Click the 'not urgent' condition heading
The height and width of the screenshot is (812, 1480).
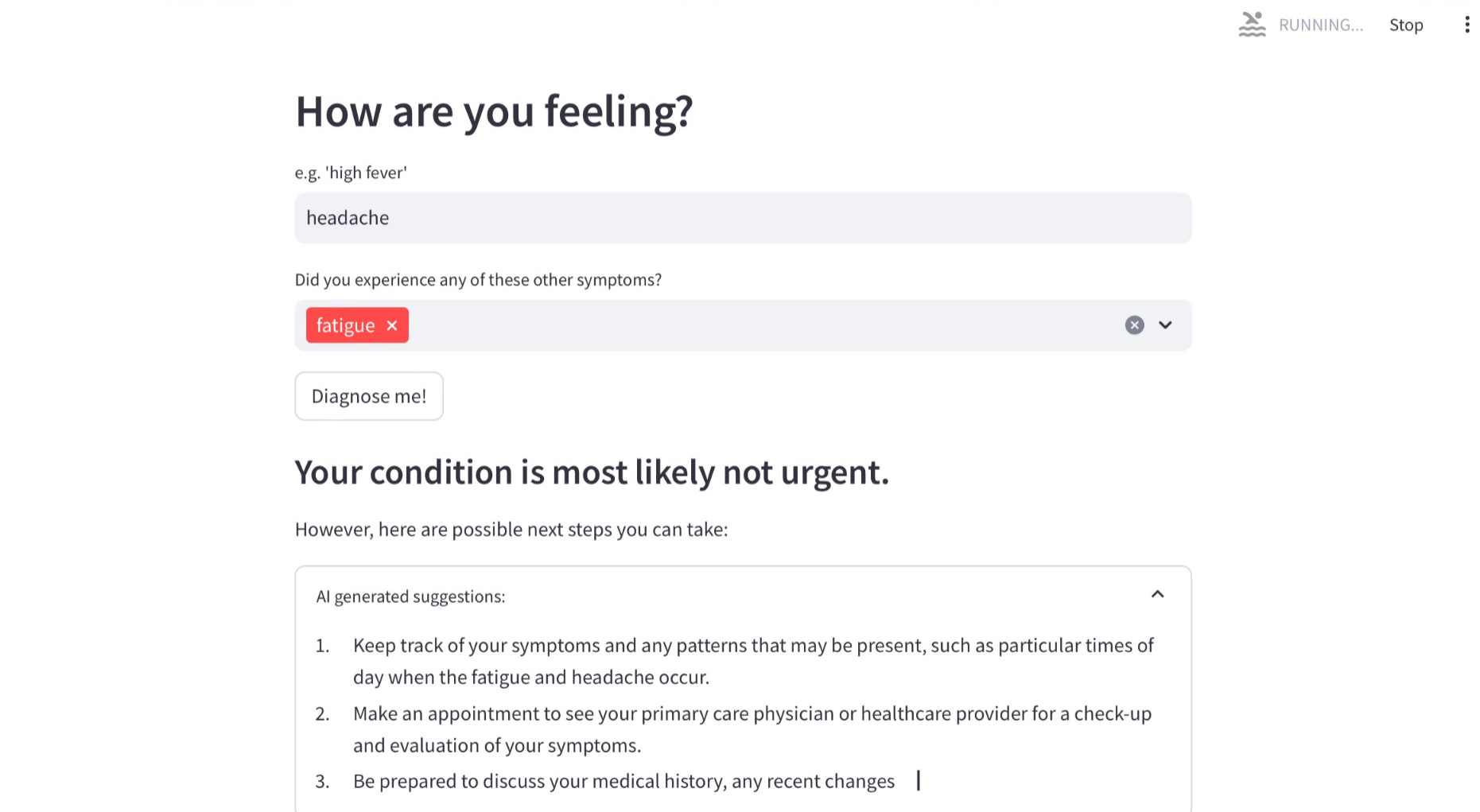click(x=592, y=472)
